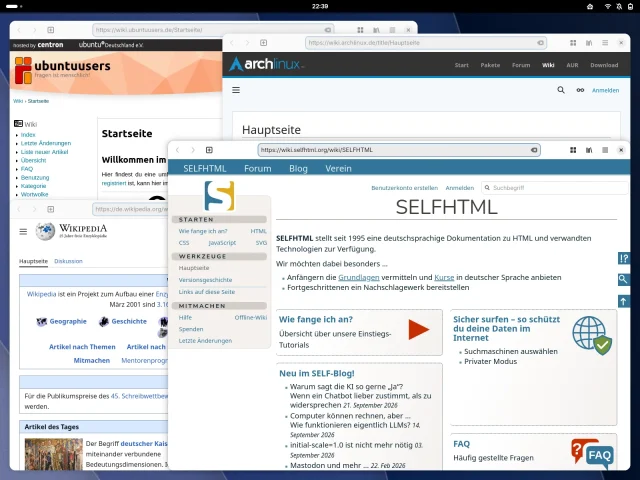The height and width of the screenshot is (480, 640).
Task: Open 'Wie fange ich an?' sidebar link
Action: 203,231
